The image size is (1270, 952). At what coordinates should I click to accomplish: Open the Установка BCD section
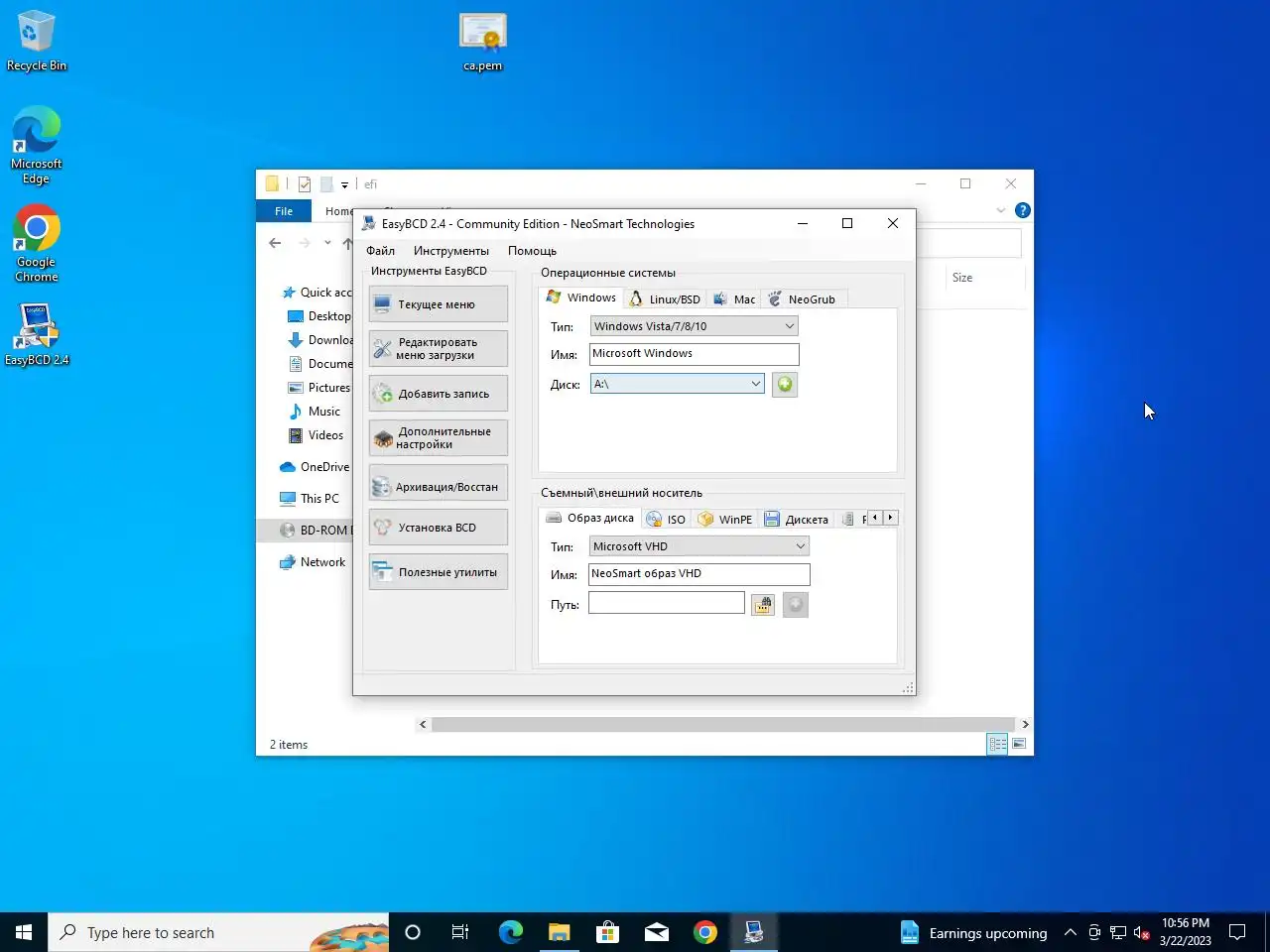coord(438,528)
